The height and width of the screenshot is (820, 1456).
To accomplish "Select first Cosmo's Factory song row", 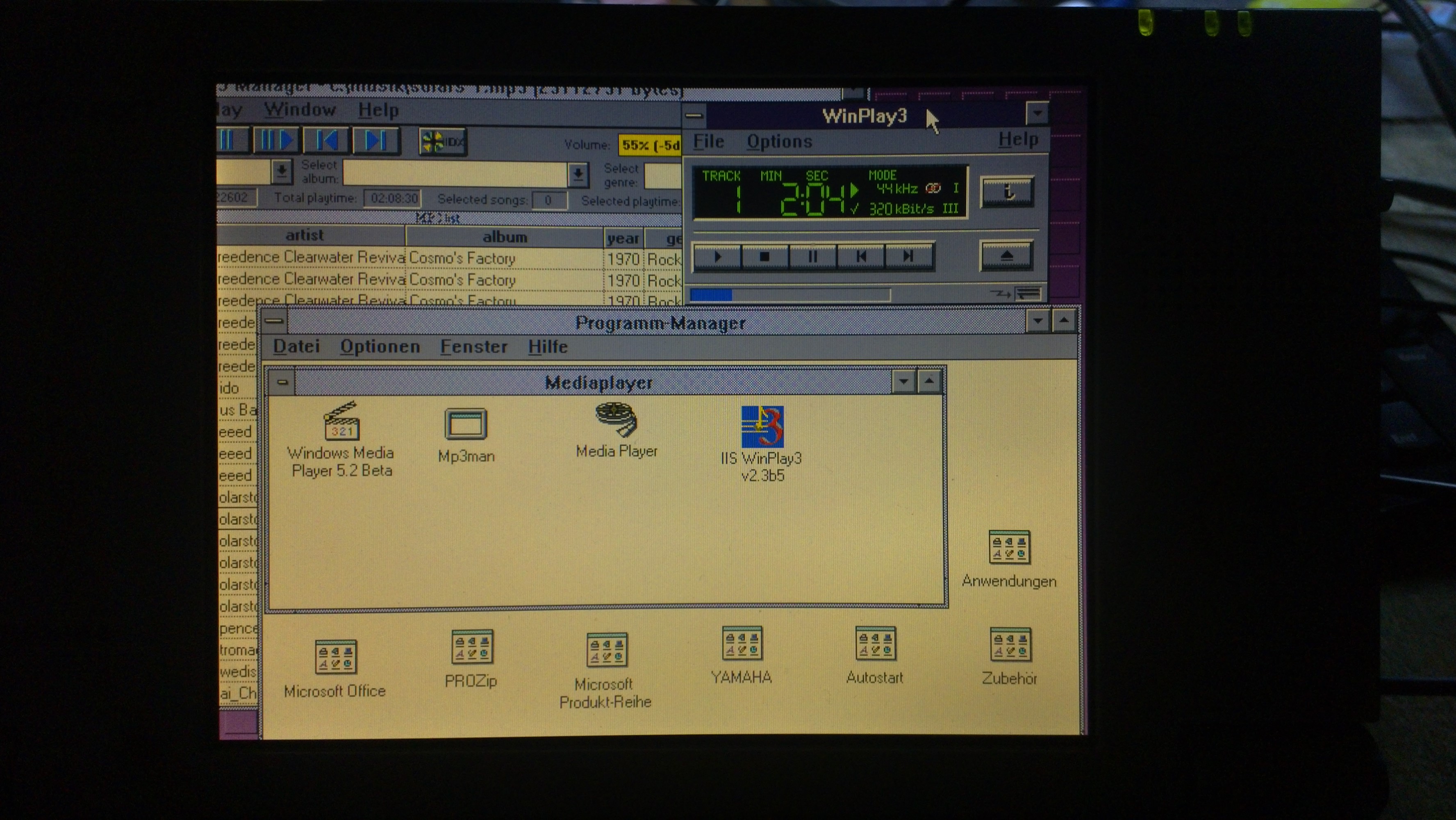I will pyautogui.click(x=462, y=258).
